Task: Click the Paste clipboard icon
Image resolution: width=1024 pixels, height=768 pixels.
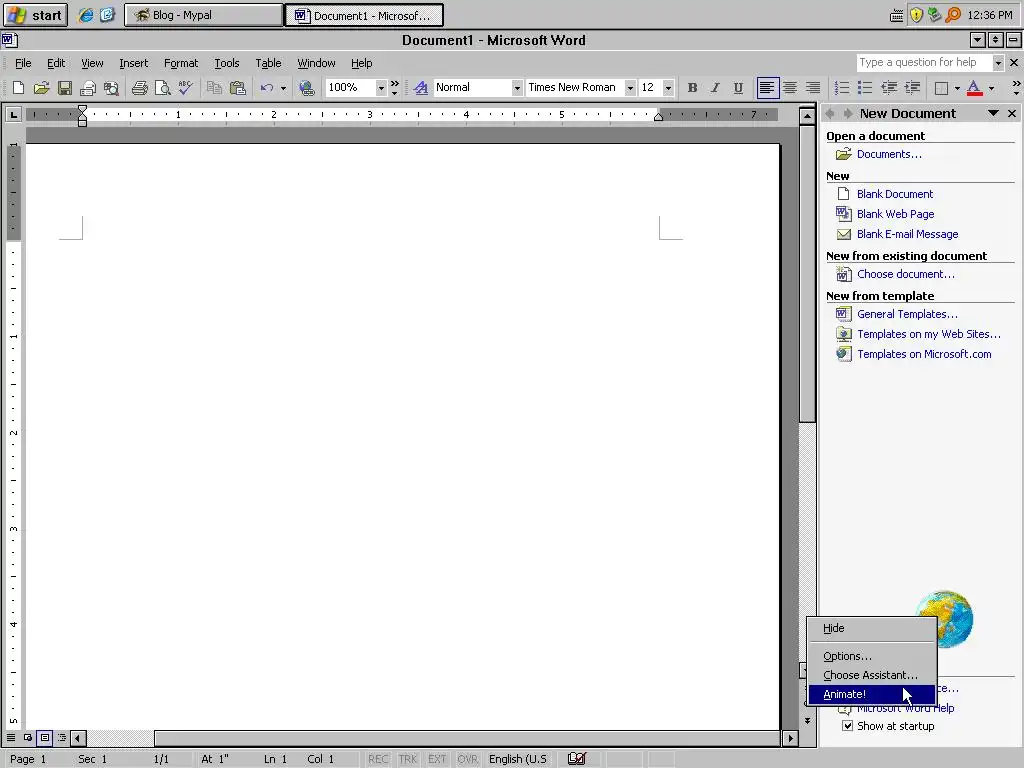Action: point(238,88)
